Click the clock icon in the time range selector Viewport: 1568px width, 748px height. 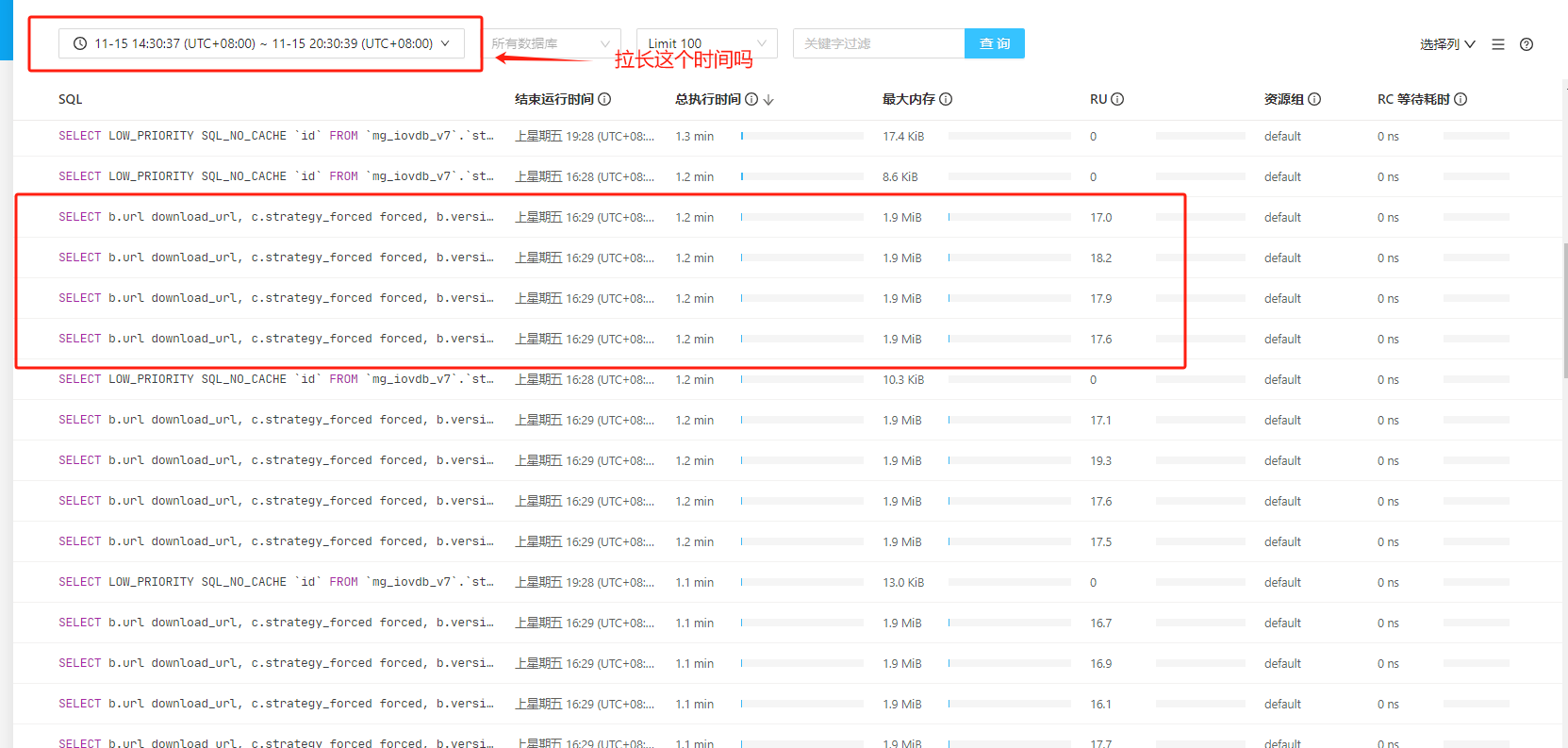80,43
